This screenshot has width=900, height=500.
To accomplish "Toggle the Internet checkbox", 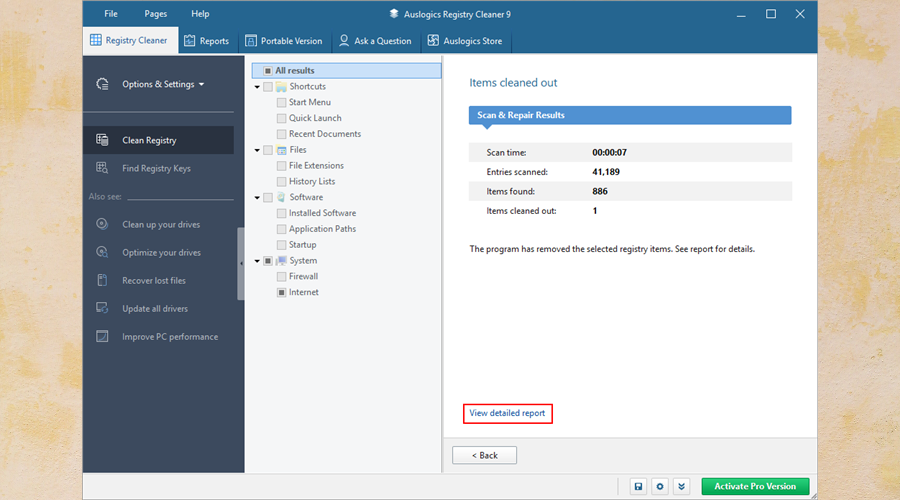I will 281,292.
